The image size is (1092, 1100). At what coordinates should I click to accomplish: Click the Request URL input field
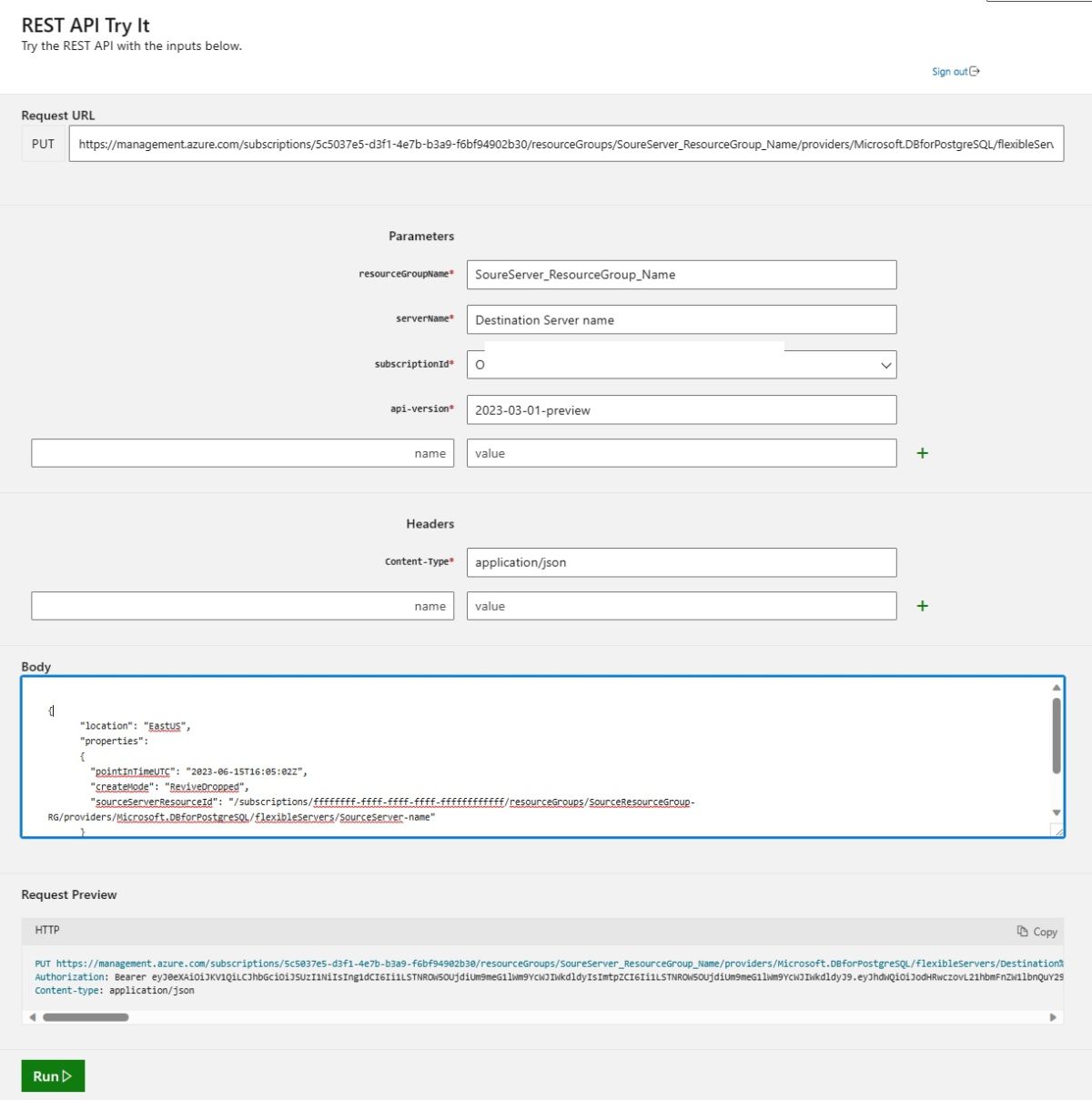point(566,144)
